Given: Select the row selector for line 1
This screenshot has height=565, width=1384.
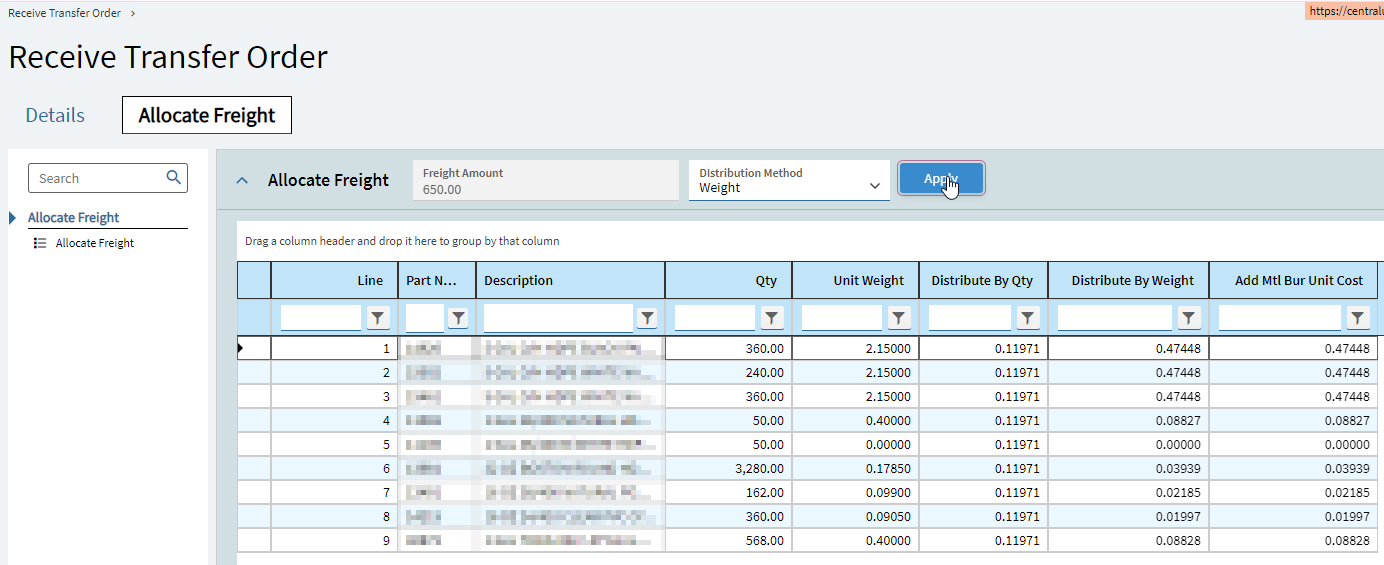Looking at the screenshot, I should pyautogui.click(x=253, y=348).
